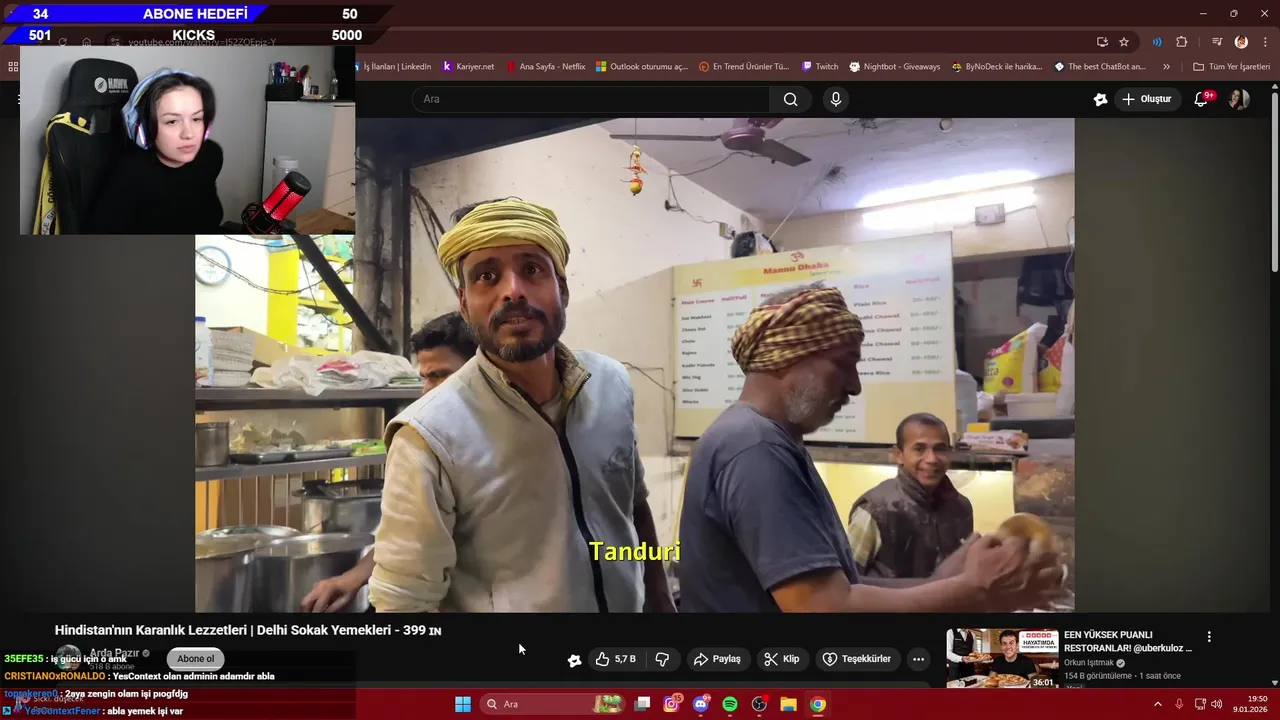Open the 'EEN YÜKSEK PUANLI RESTORANLAR' video title
The image size is (1280, 720).
tap(1128, 641)
